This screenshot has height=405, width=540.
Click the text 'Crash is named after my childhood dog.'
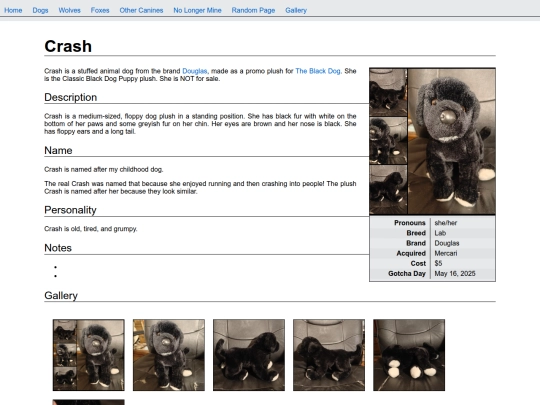(104, 169)
